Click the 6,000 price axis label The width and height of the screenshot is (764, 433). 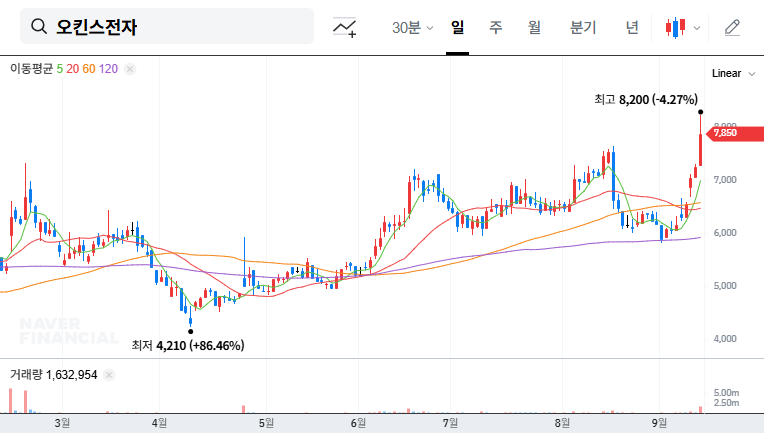(x=725, y=233)
